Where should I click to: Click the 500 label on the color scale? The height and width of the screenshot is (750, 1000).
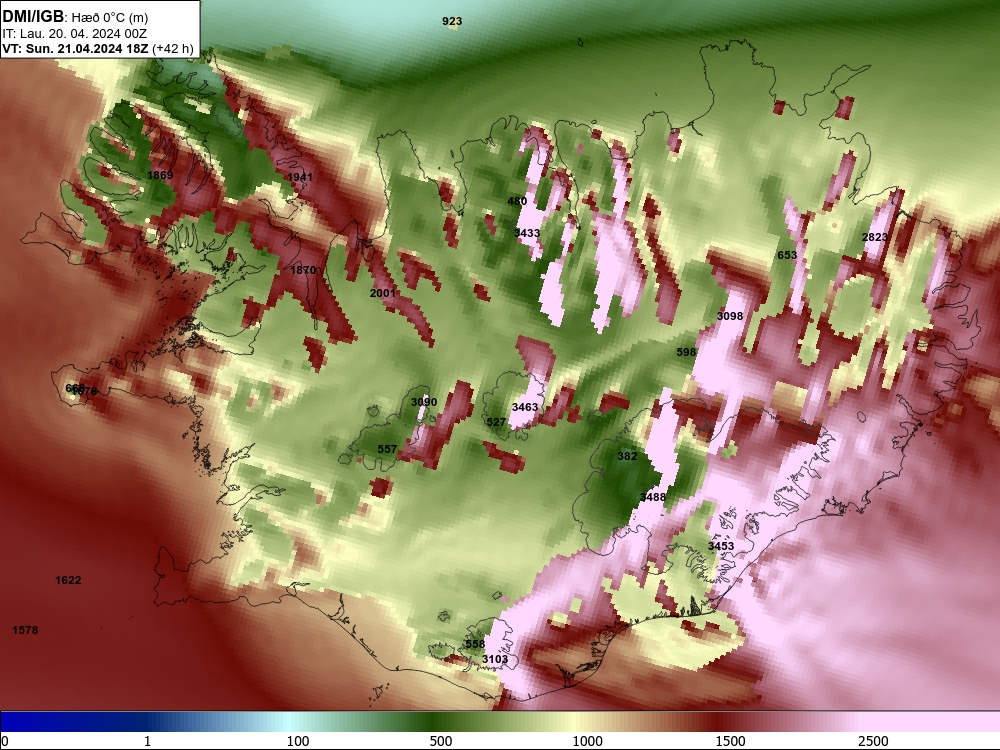(441, 741)
